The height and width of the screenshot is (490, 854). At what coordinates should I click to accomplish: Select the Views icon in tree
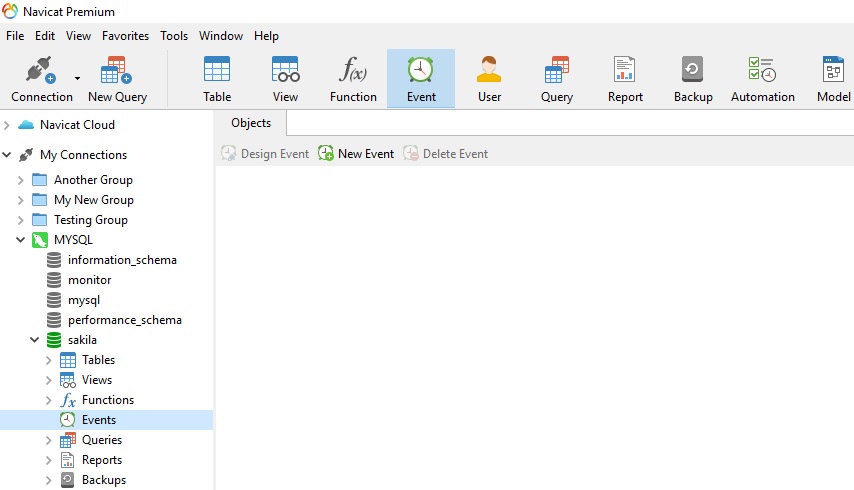68,380
